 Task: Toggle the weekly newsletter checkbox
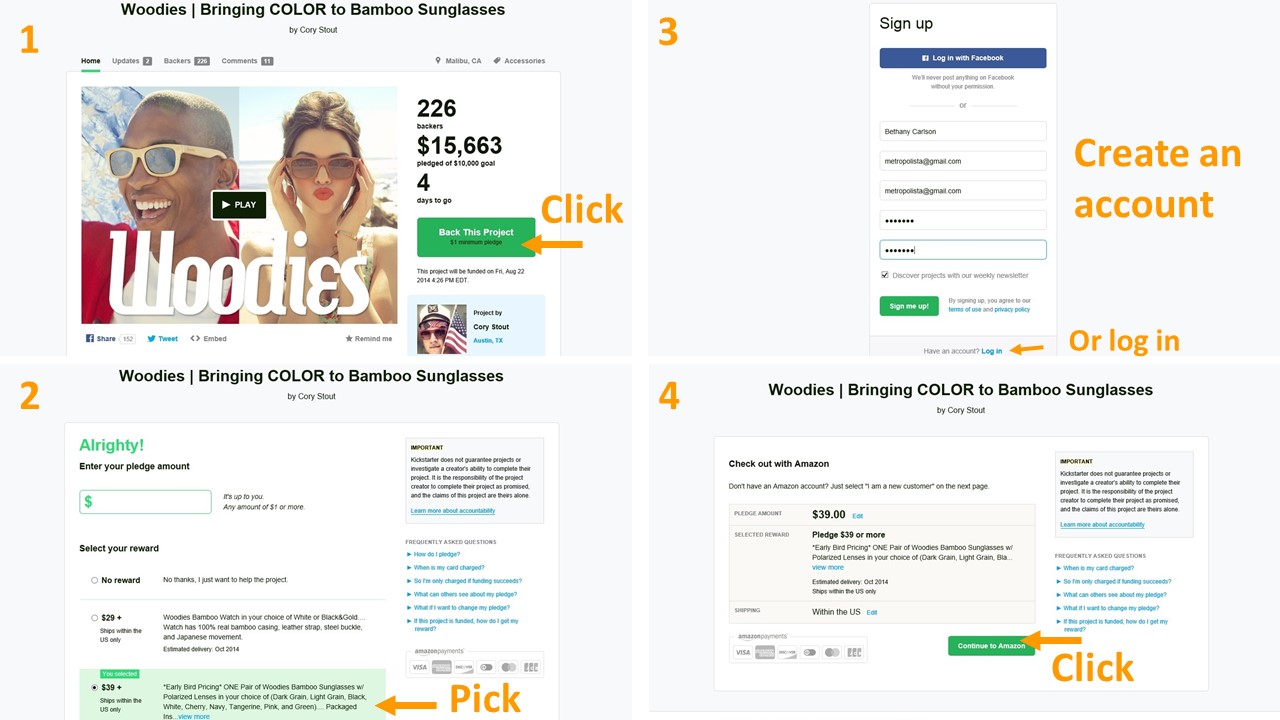point(885,275)
